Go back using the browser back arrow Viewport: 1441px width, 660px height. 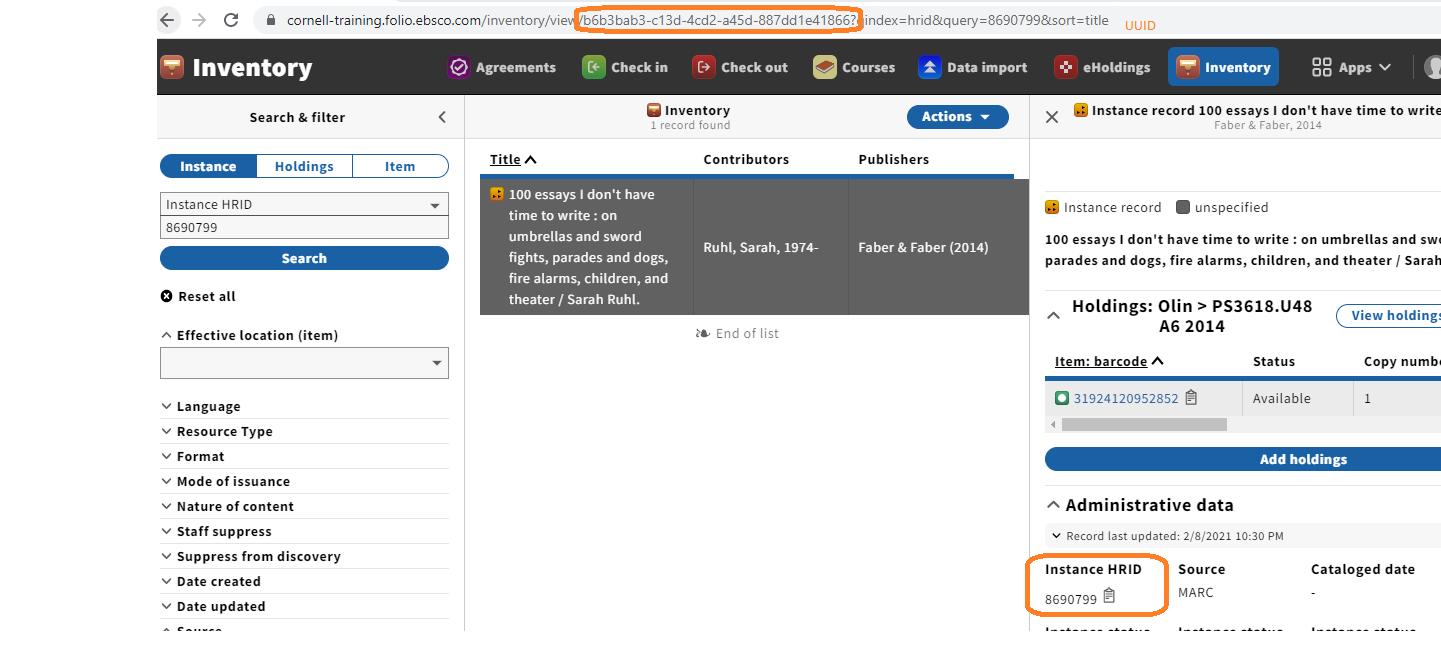pyautogui.click(x=167, y=20)
